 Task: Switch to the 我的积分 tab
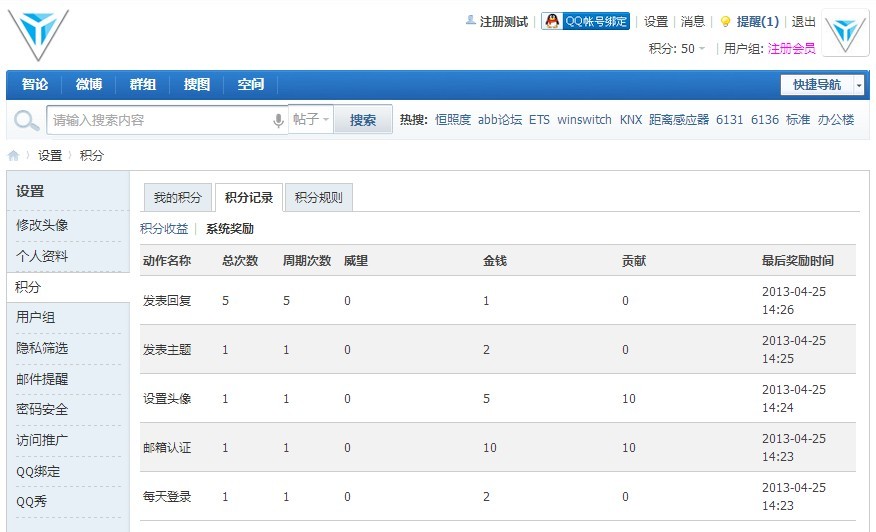pos(177,198)
